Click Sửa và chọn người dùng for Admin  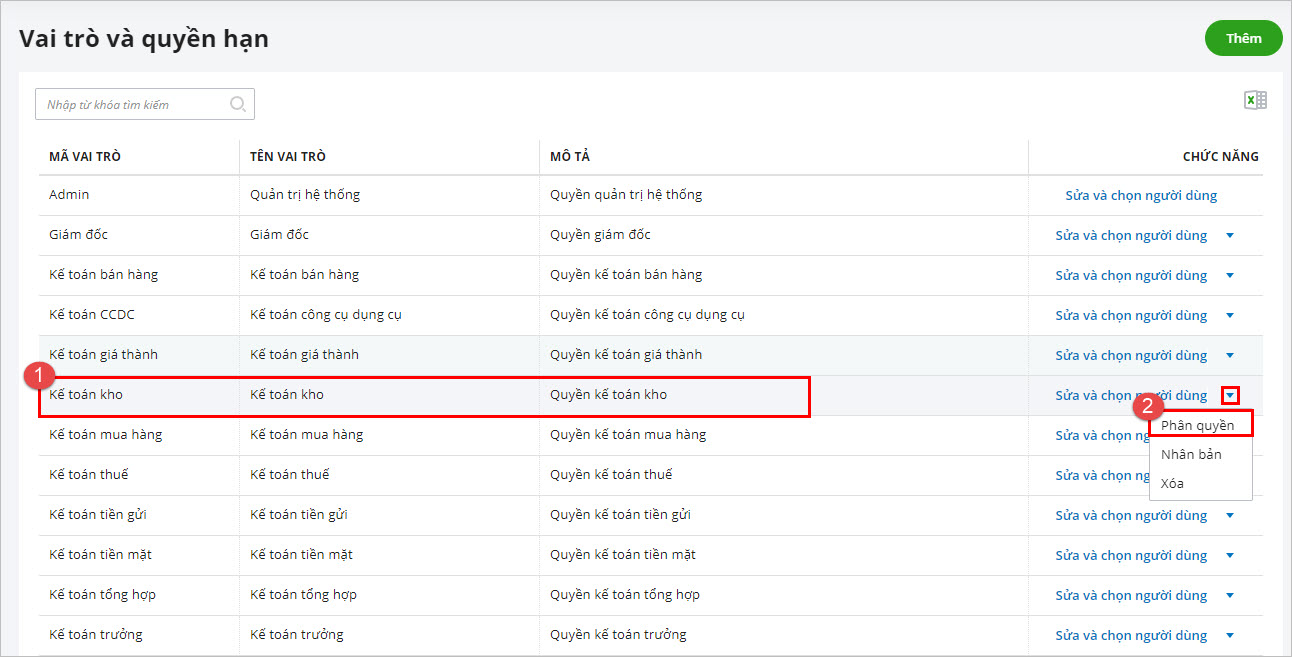1140,196
